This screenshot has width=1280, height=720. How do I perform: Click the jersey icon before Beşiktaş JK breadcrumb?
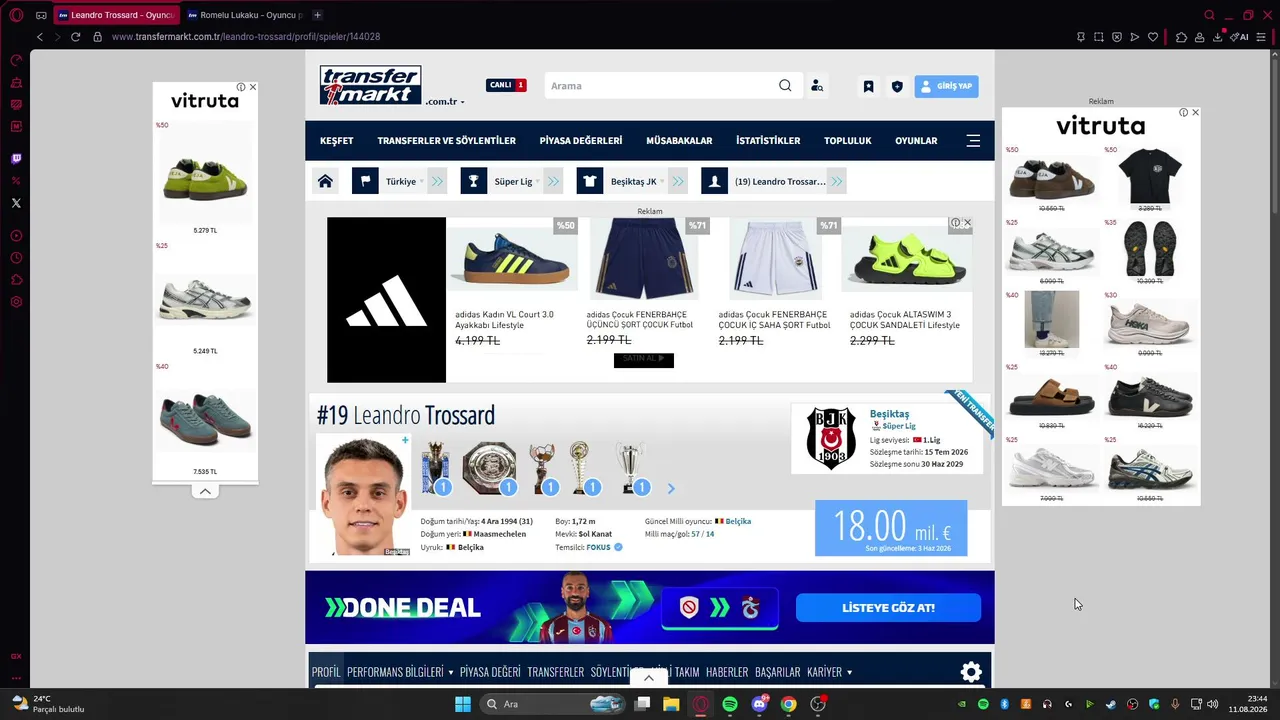point(590,182)
